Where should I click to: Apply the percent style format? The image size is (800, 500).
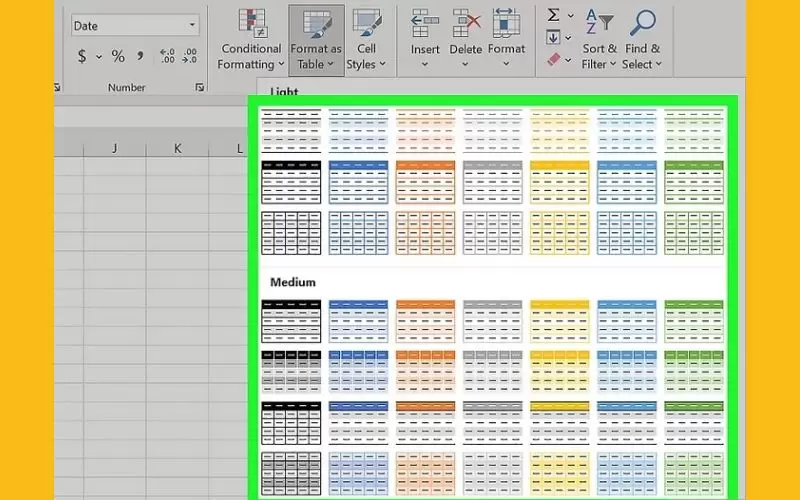pyautogui.click(x=118, y=56)
